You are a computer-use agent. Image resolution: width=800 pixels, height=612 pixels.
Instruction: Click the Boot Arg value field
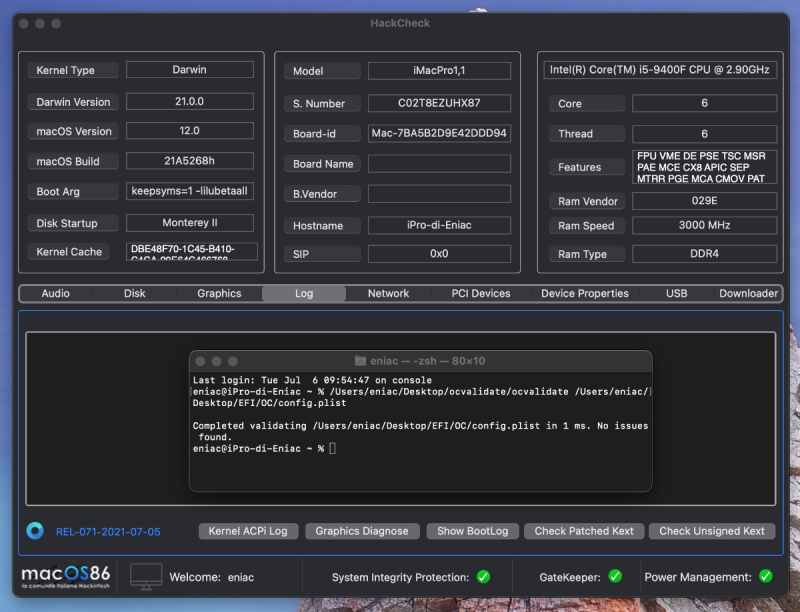point(189,191)
